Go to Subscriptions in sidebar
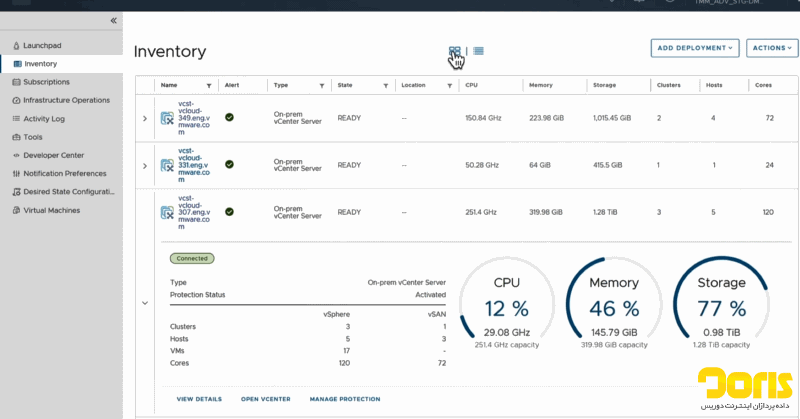Viewport: 800px width, 419px height. point(46,82)
